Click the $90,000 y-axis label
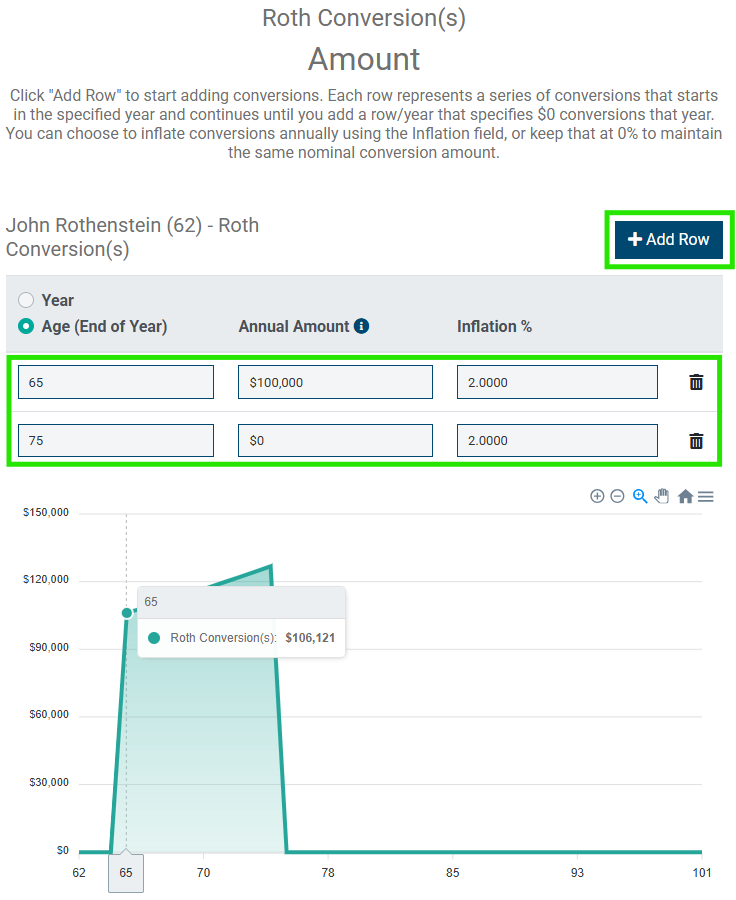This screenshot has width=736, height=900. 49,647
